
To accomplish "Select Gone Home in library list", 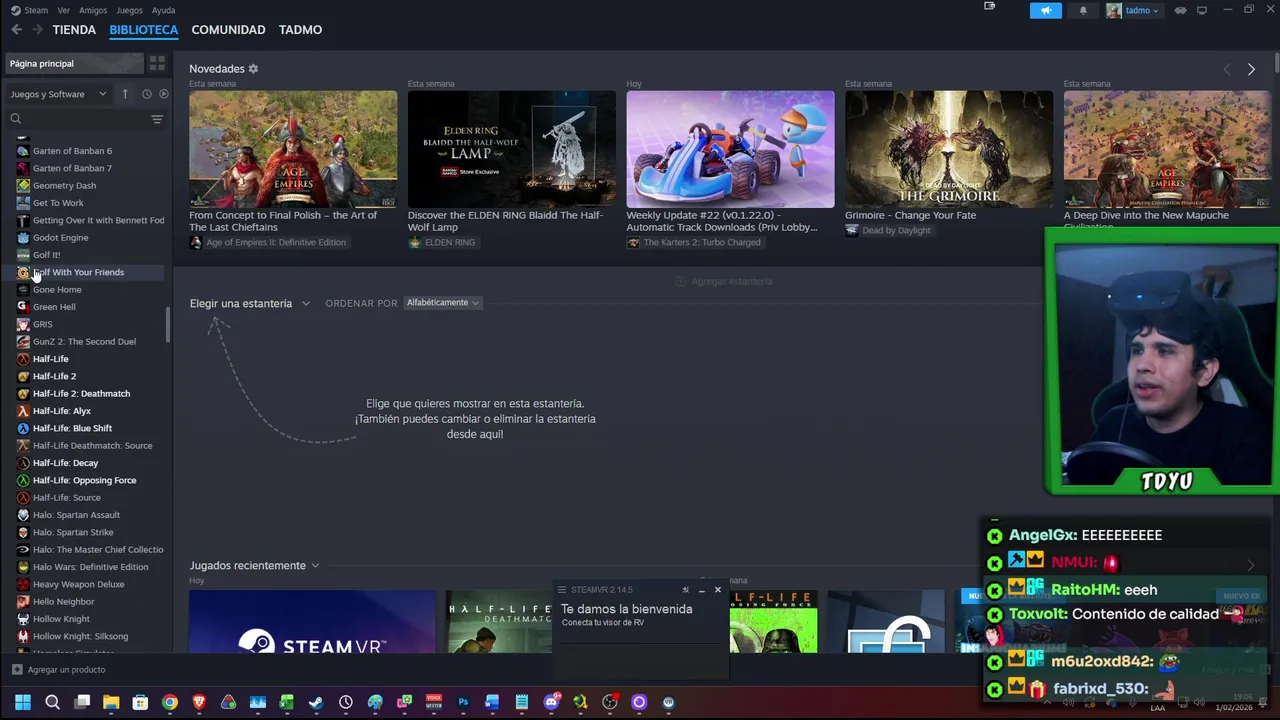I will point(57,290).
